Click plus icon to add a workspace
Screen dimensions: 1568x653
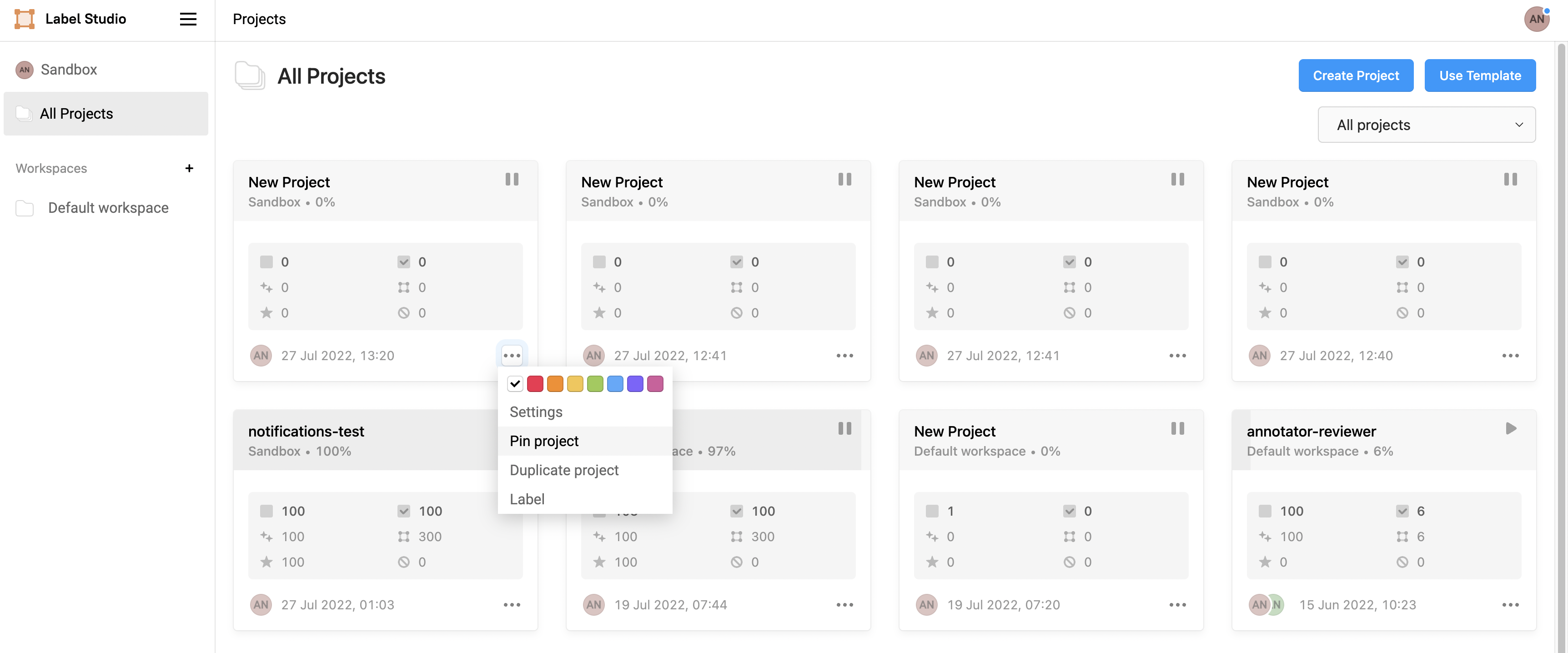(189, 168)
